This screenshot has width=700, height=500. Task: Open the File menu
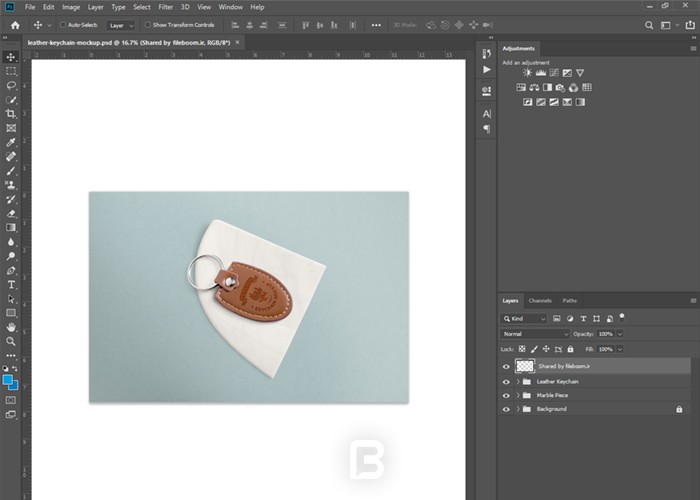[30, 7]
